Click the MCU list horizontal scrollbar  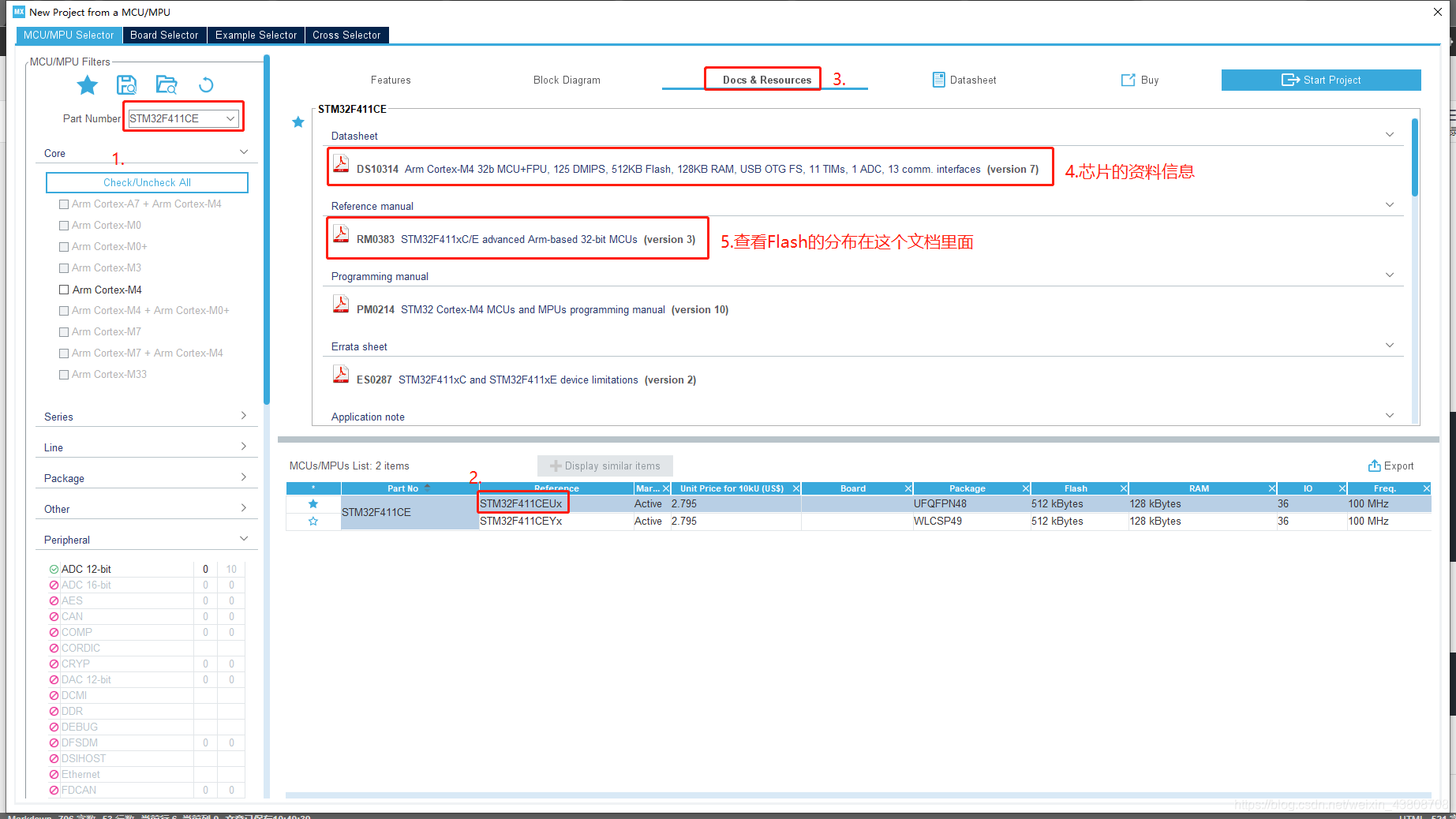point(858,795)
